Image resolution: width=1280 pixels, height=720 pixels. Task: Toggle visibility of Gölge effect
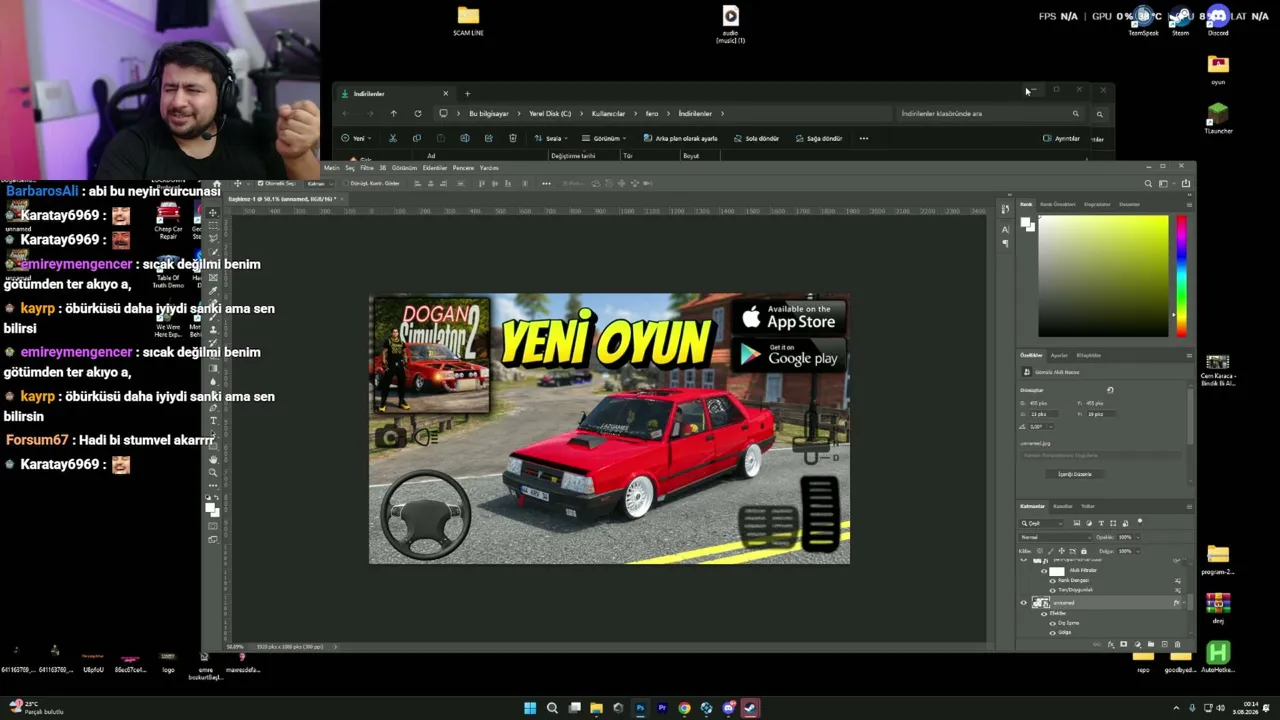(x=1052, y=632)
